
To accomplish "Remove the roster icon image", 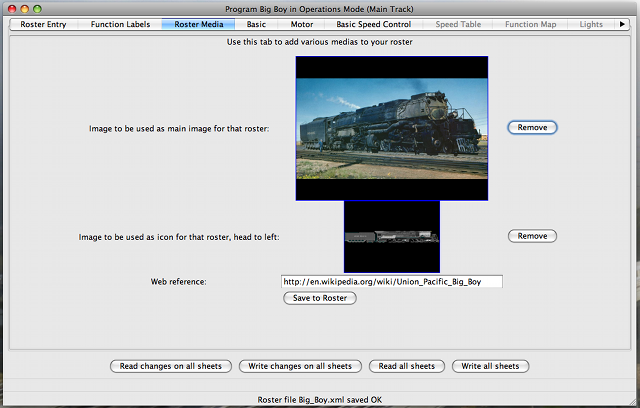I will coord(532,236).
